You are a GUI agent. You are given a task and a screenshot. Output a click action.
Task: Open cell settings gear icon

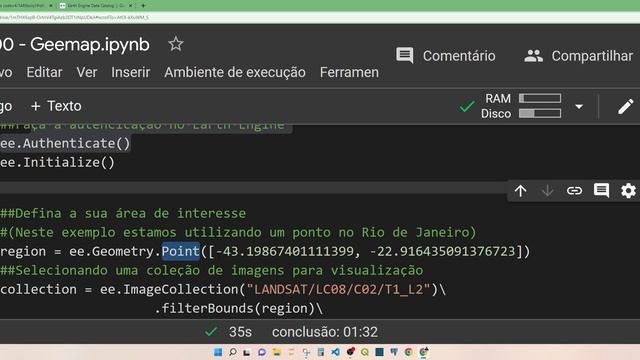point(628,191)
